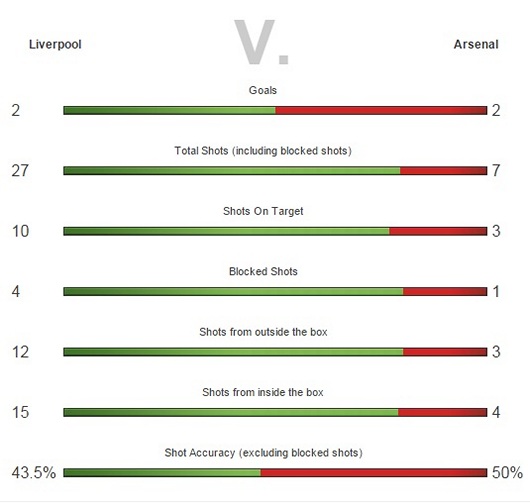
Task: Click green section of inside the box bar
Action: [x=231, y=412]
